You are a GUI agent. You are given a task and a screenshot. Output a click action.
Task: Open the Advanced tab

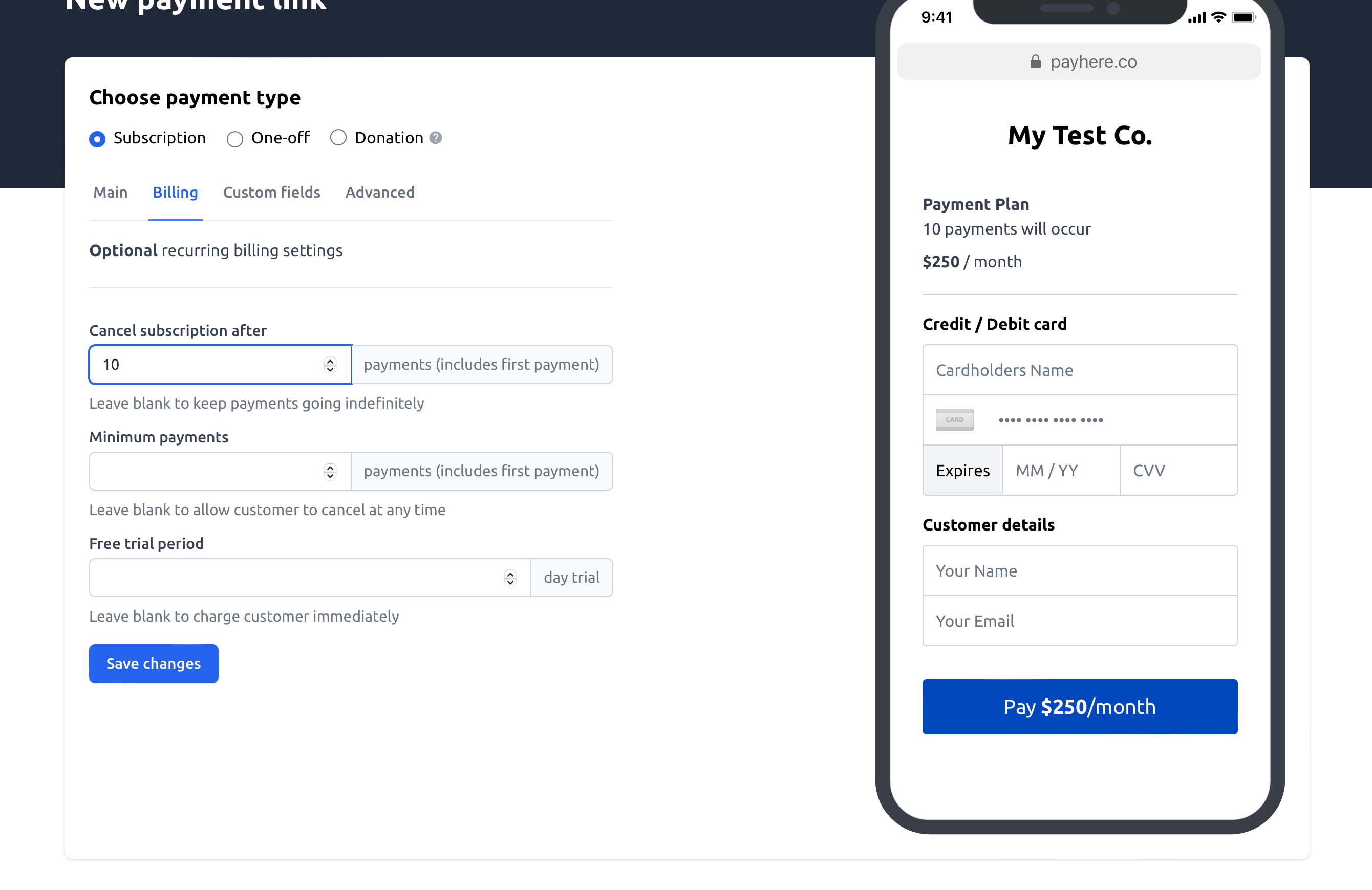380,193
